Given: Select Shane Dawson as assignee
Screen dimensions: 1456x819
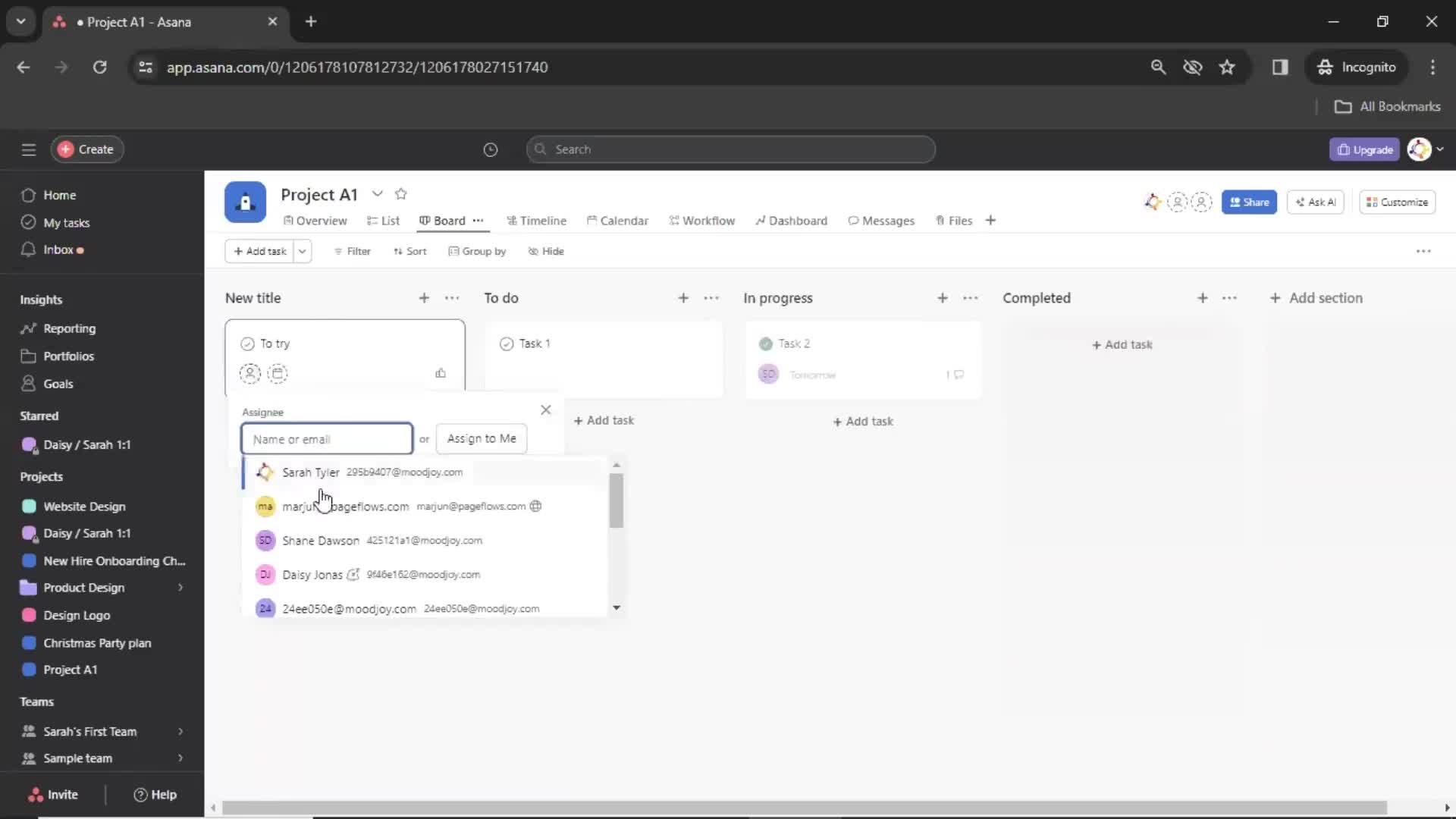Looking at the screenshot, I should pos(320,540).
